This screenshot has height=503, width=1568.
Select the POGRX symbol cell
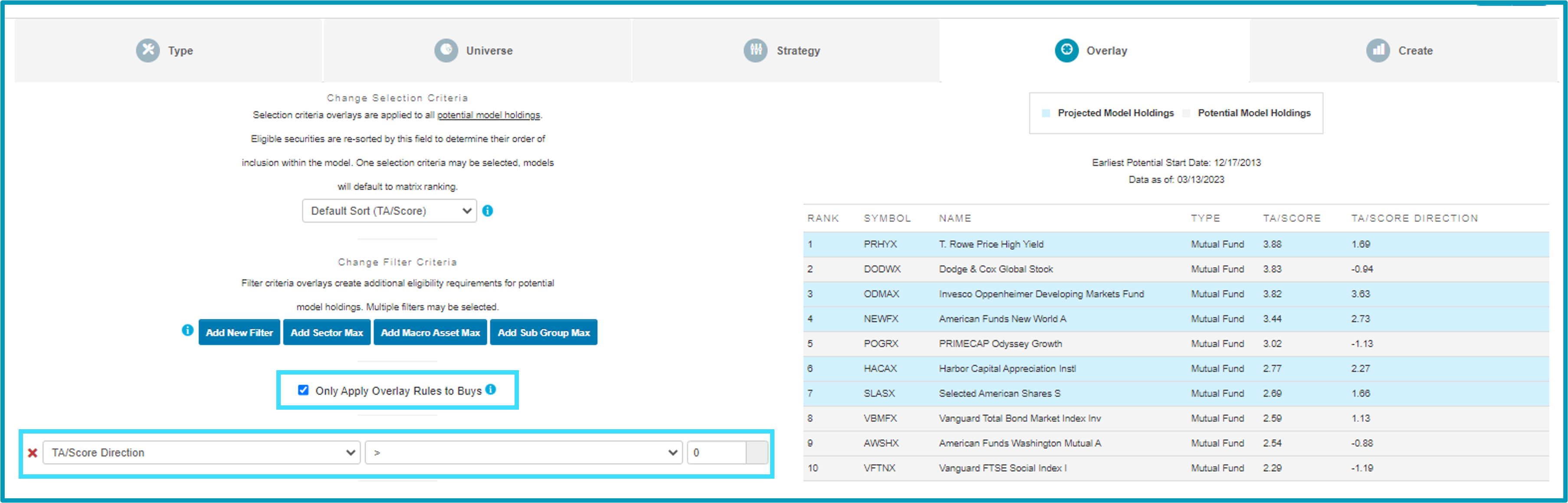tap(881, 344)
